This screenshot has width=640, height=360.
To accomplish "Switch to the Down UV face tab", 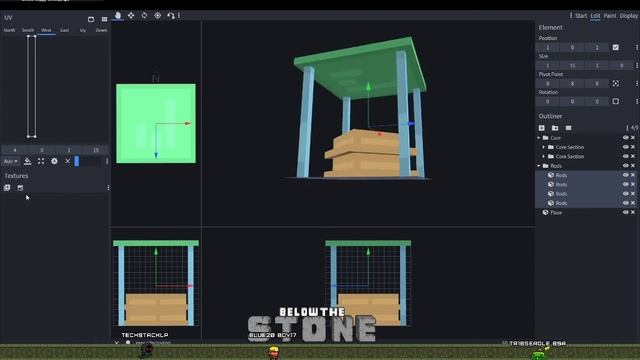I will [x=101, y=30].
